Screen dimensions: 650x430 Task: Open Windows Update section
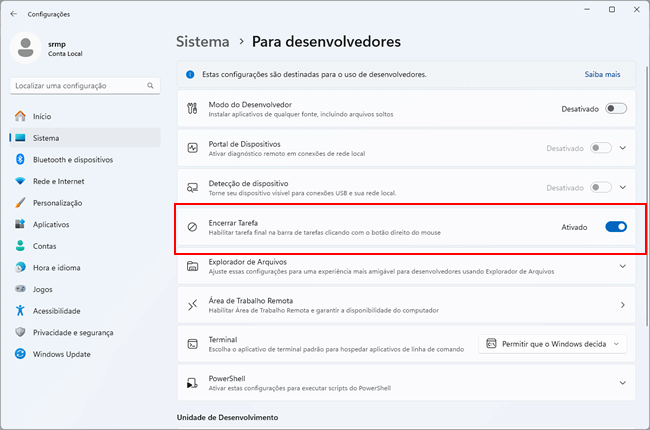(85, 354)
